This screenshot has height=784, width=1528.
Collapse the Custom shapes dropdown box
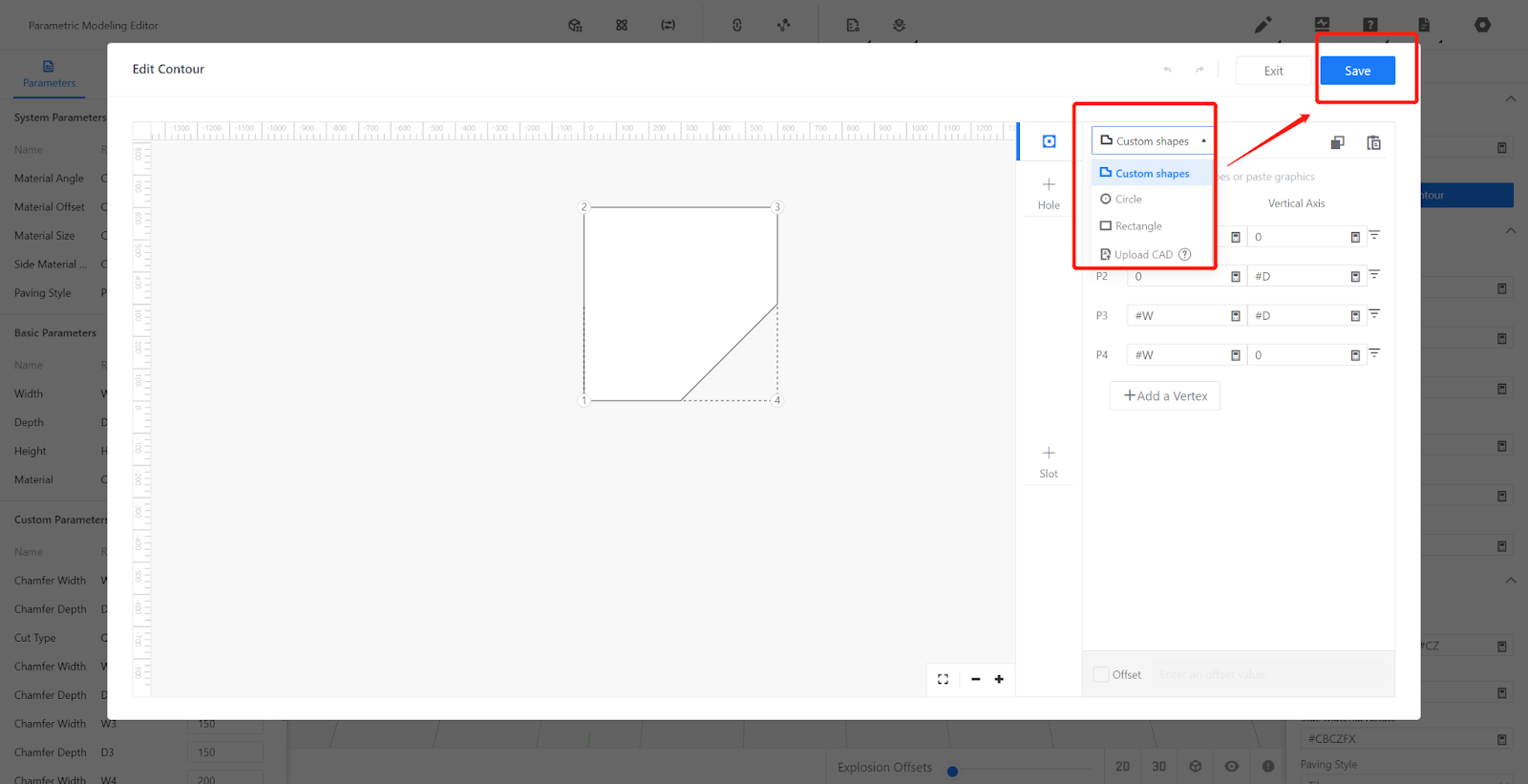click(1153, 141)
